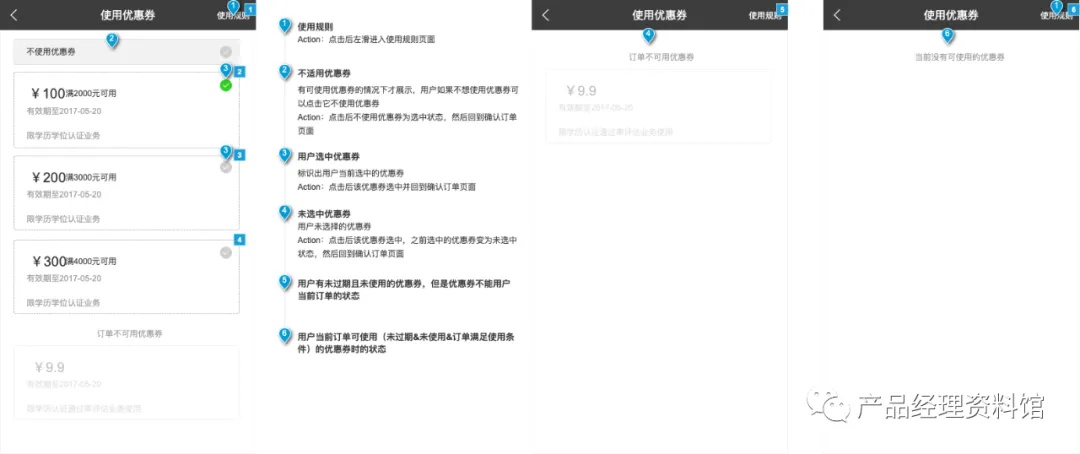The width and height of the screenshot is (1080, 454).
Task: Go back from the 订单不可用优惠券-only screen
Action: click(546, 15)
